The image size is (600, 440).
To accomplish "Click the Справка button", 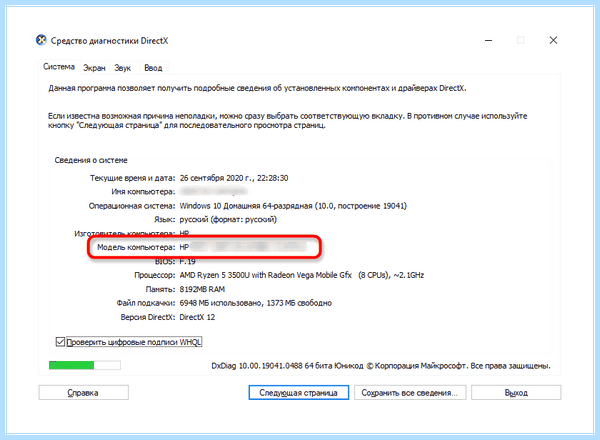I will click(83, 393).
